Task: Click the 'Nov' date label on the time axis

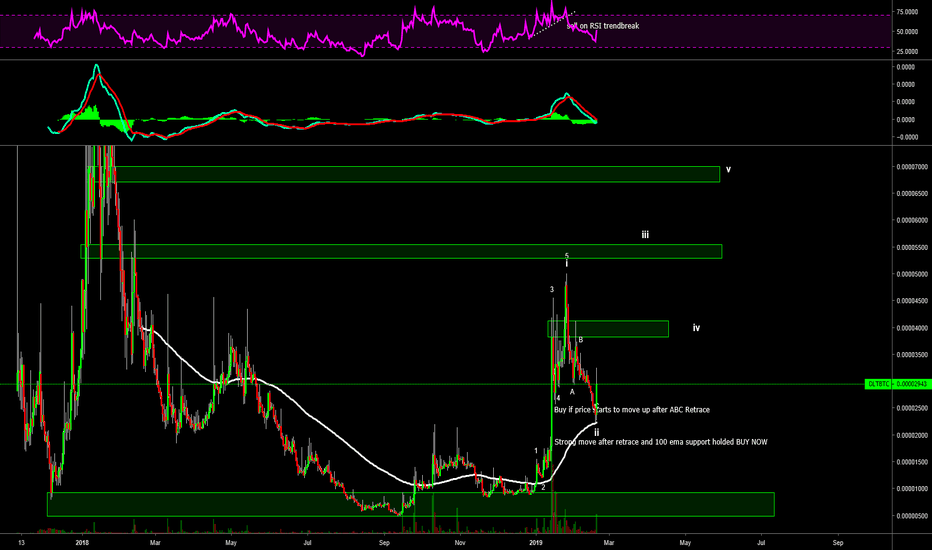Action: point(459,543)
